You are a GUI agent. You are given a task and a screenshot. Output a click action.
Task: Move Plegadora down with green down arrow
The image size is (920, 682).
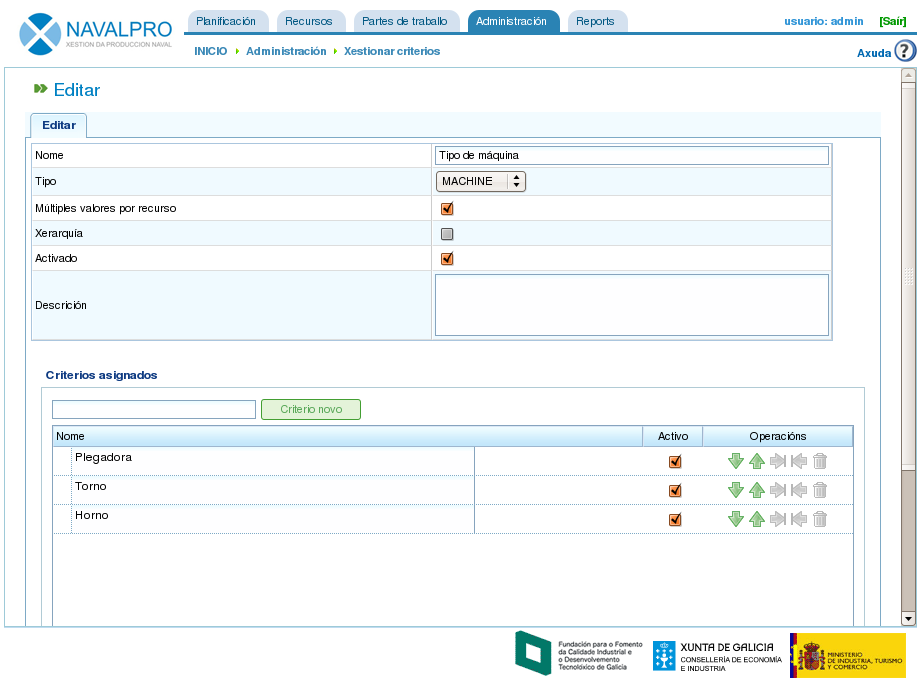click(x=736, y=461)
